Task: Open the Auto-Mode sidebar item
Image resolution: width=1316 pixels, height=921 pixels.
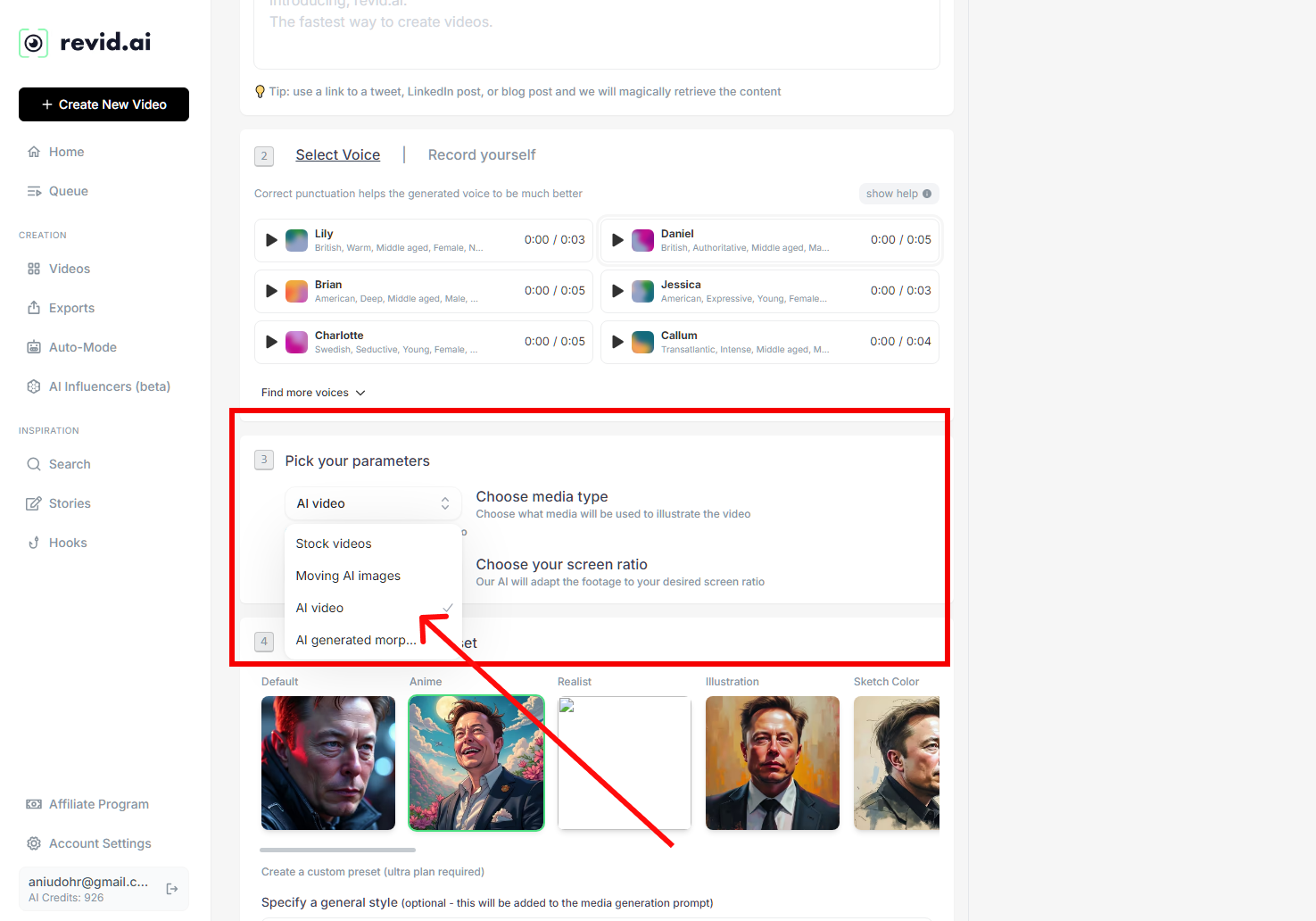Action: click(82, 347)
